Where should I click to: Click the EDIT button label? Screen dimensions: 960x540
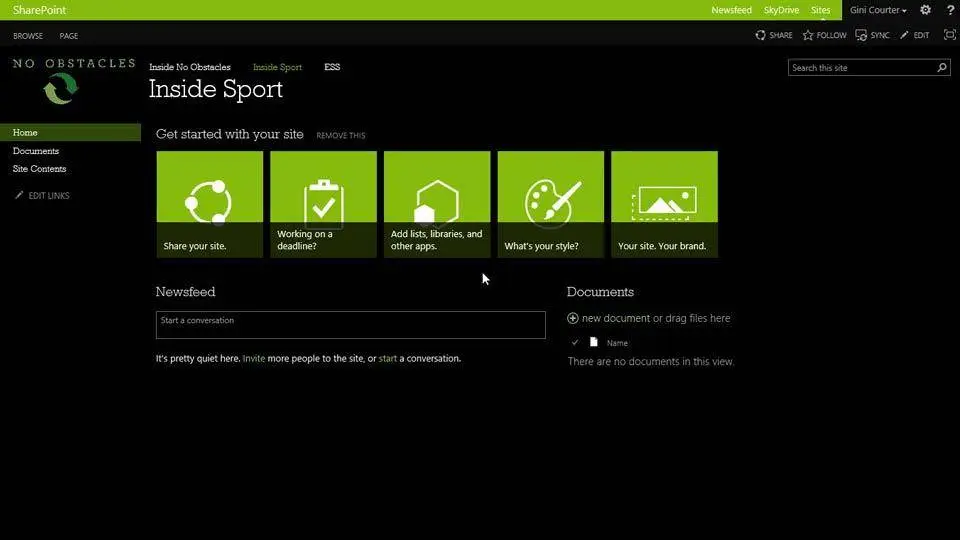921,36
